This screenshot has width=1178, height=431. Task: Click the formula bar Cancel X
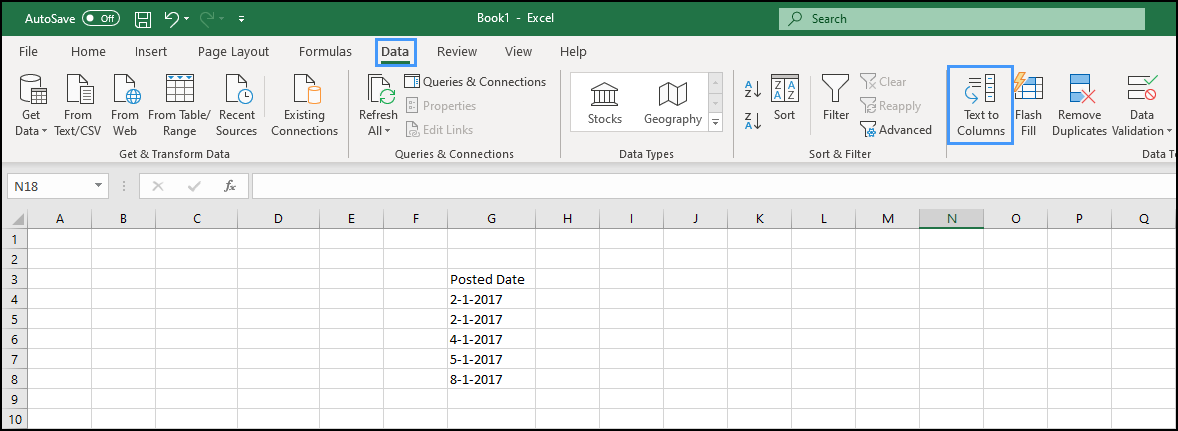click(158, 186)
